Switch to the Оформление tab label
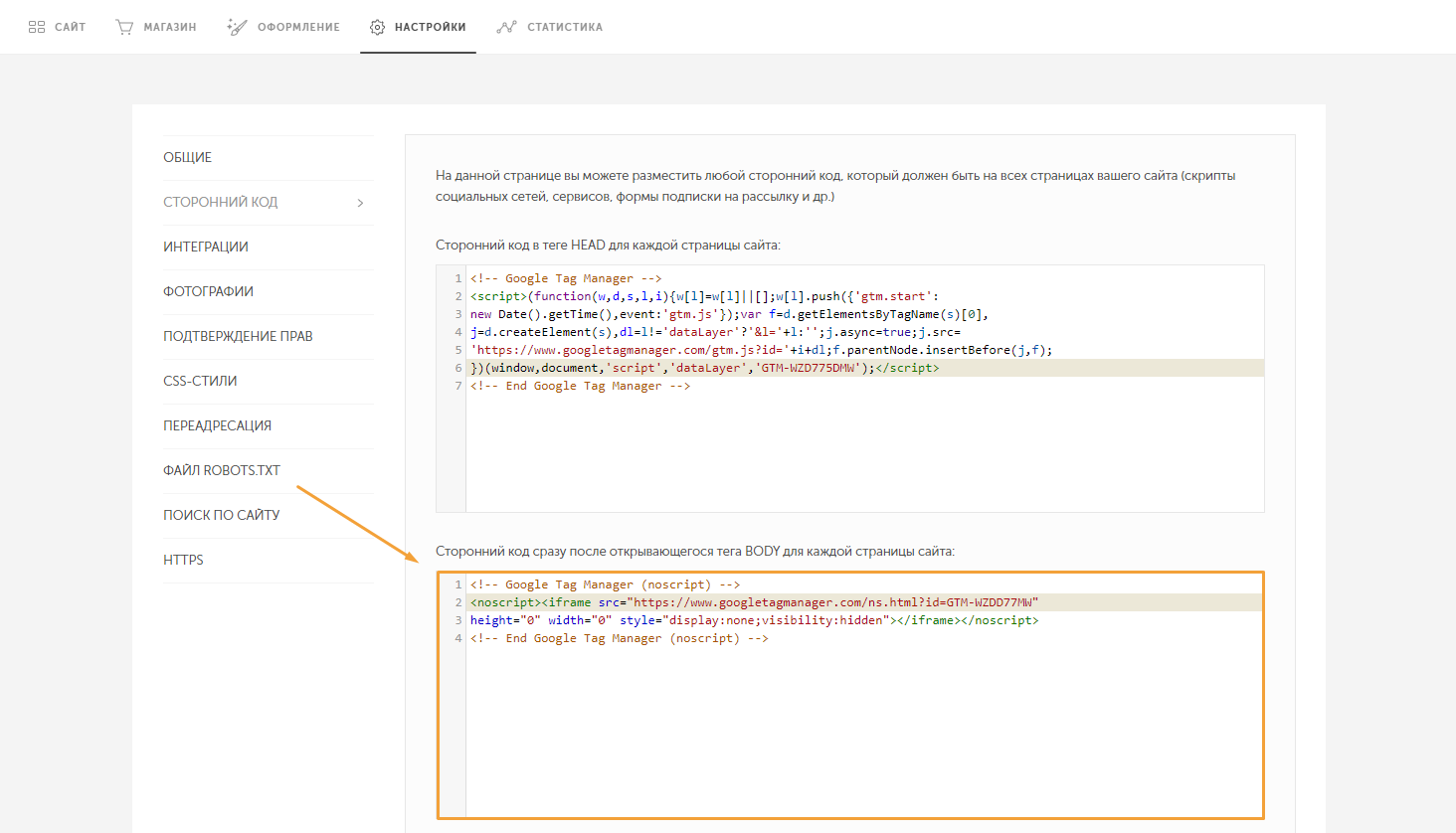Screen dimensions: 1456x833 (x=298, y=27)
